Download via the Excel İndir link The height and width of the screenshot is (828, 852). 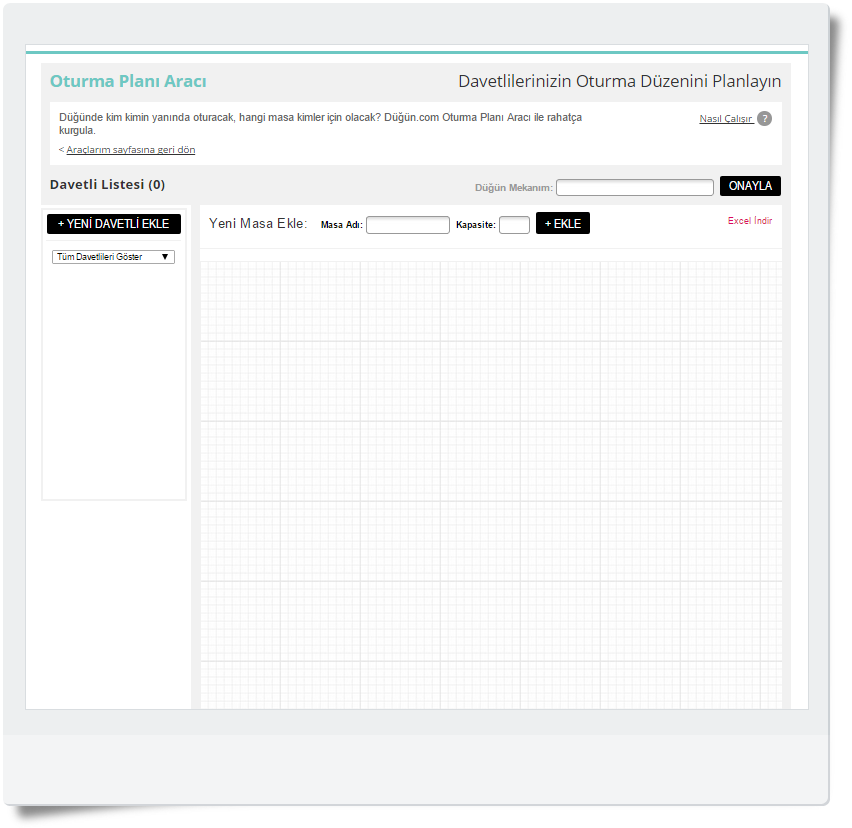[750, 221]
